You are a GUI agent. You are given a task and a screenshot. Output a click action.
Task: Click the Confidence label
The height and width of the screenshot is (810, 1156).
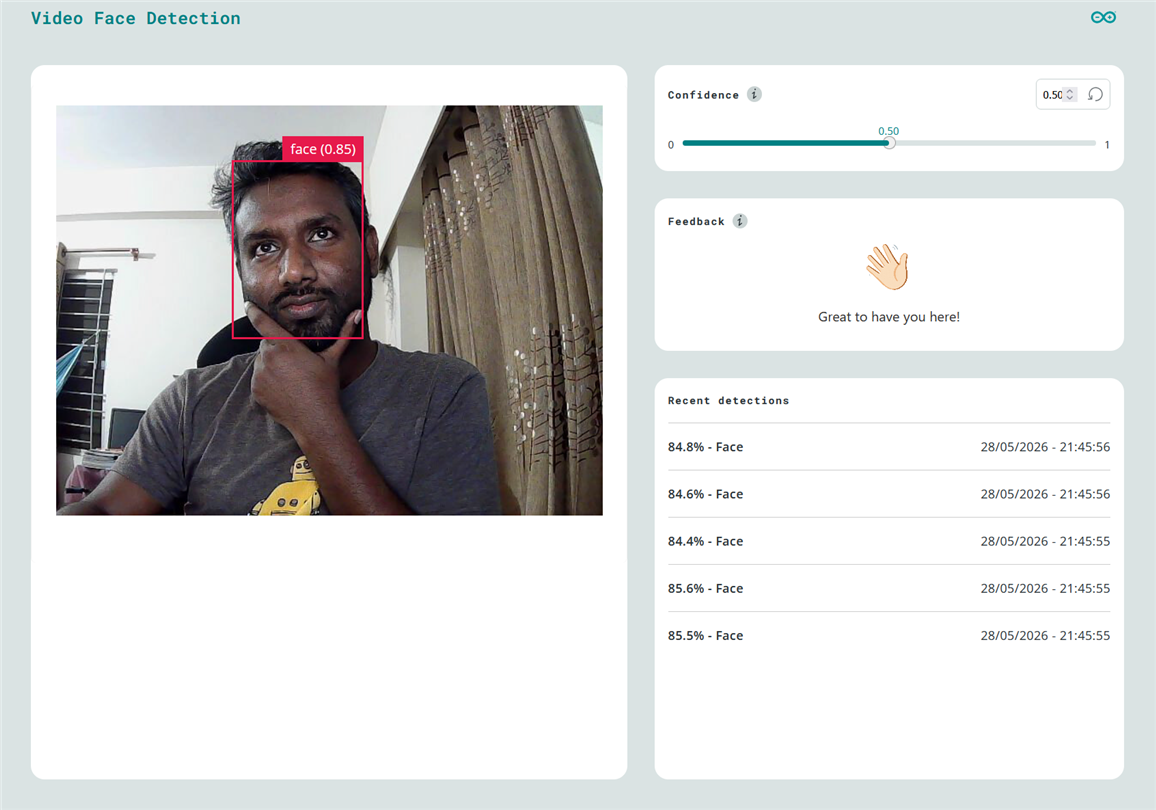point(703,95)
